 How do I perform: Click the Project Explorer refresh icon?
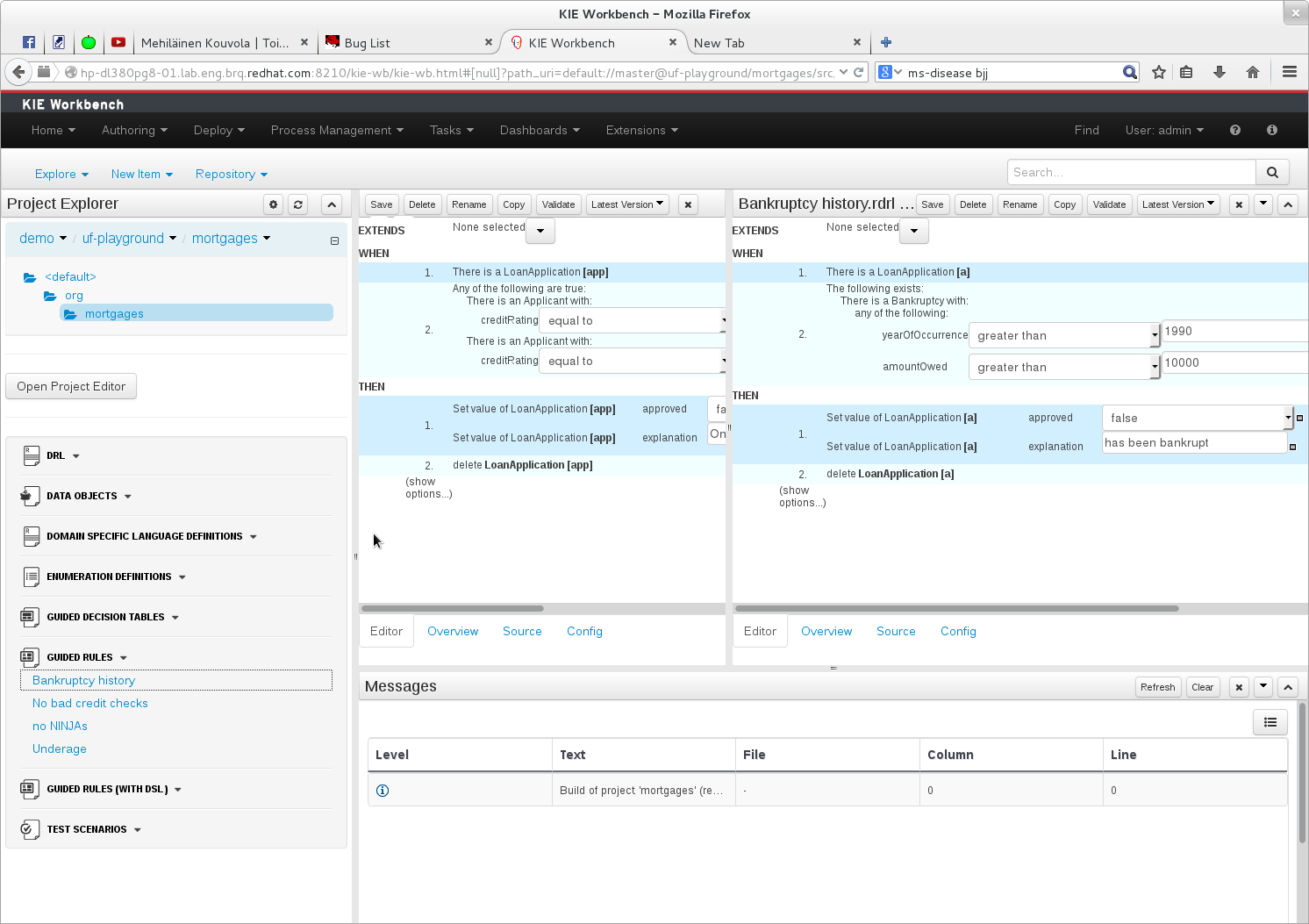[298, 204]
